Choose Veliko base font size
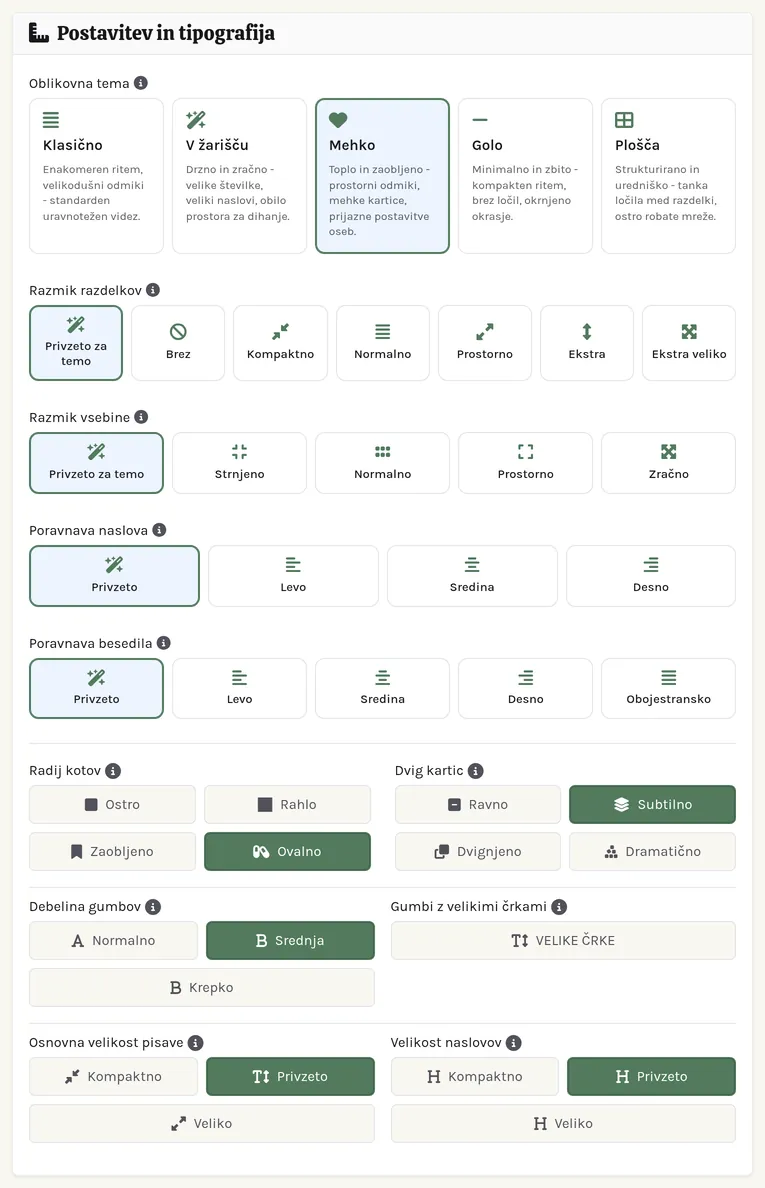 pos(201,1124)
